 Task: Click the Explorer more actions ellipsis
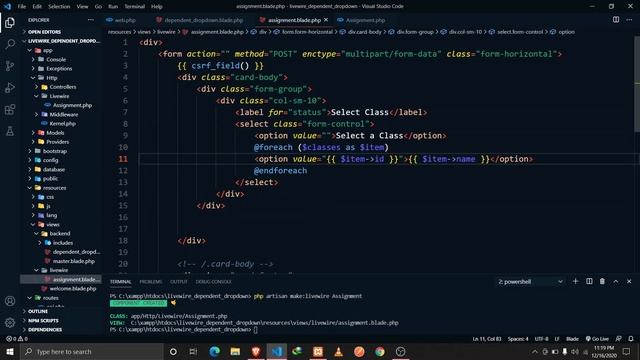pos(91,20)
